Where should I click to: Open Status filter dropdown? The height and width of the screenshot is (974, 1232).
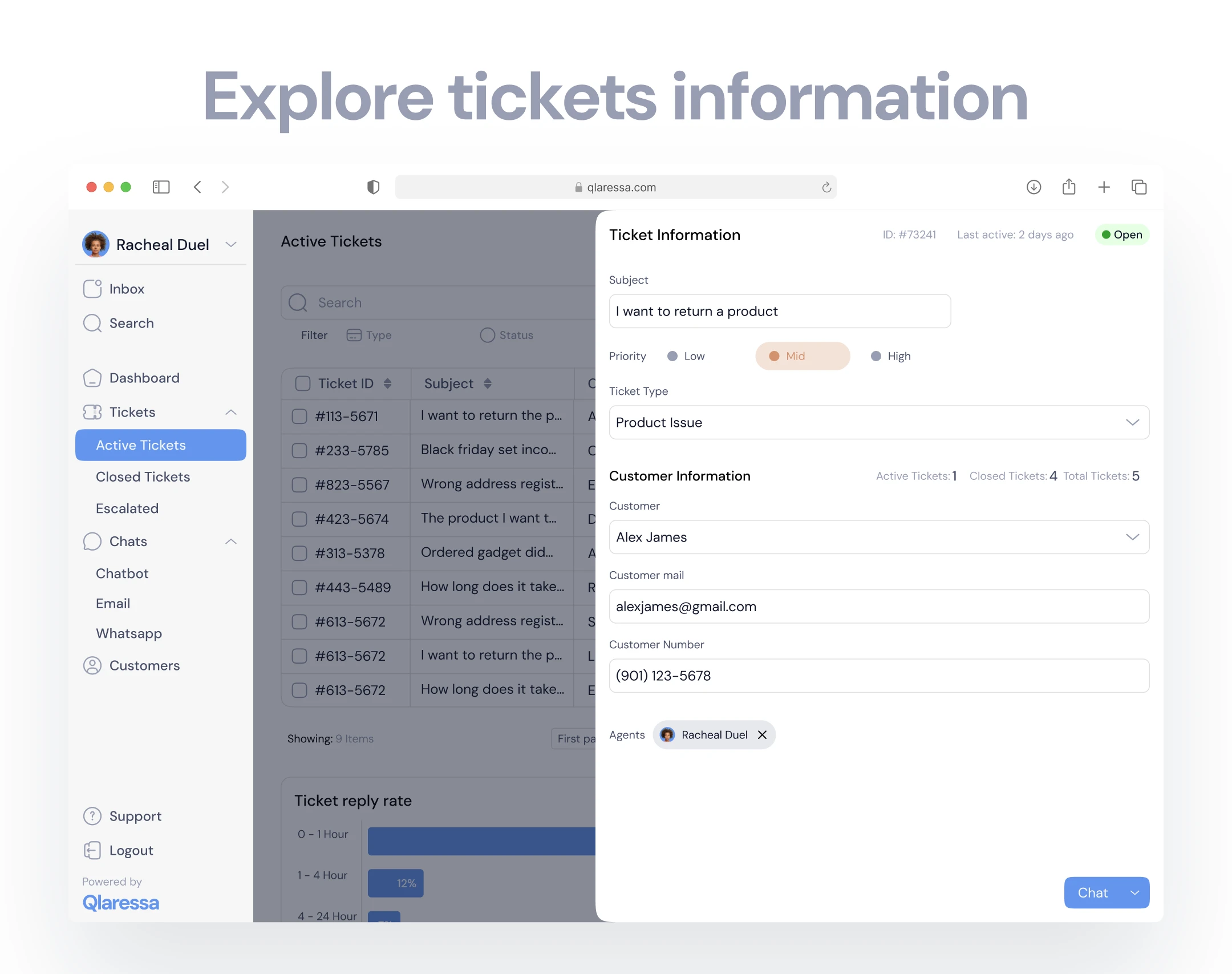click(x=507, y=335)
